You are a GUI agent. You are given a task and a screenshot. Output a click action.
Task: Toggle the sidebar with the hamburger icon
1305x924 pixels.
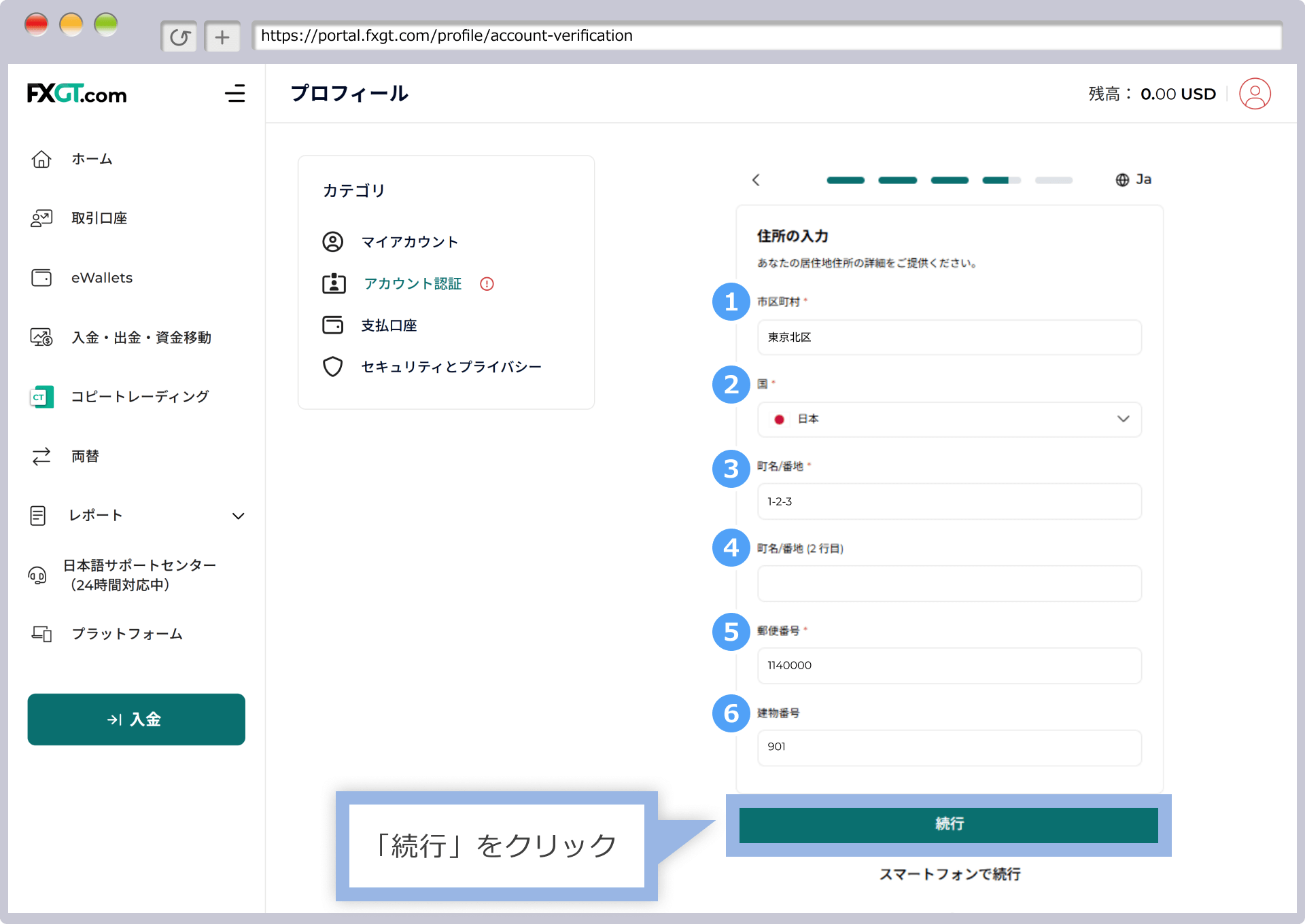click(x=235, y=94)
